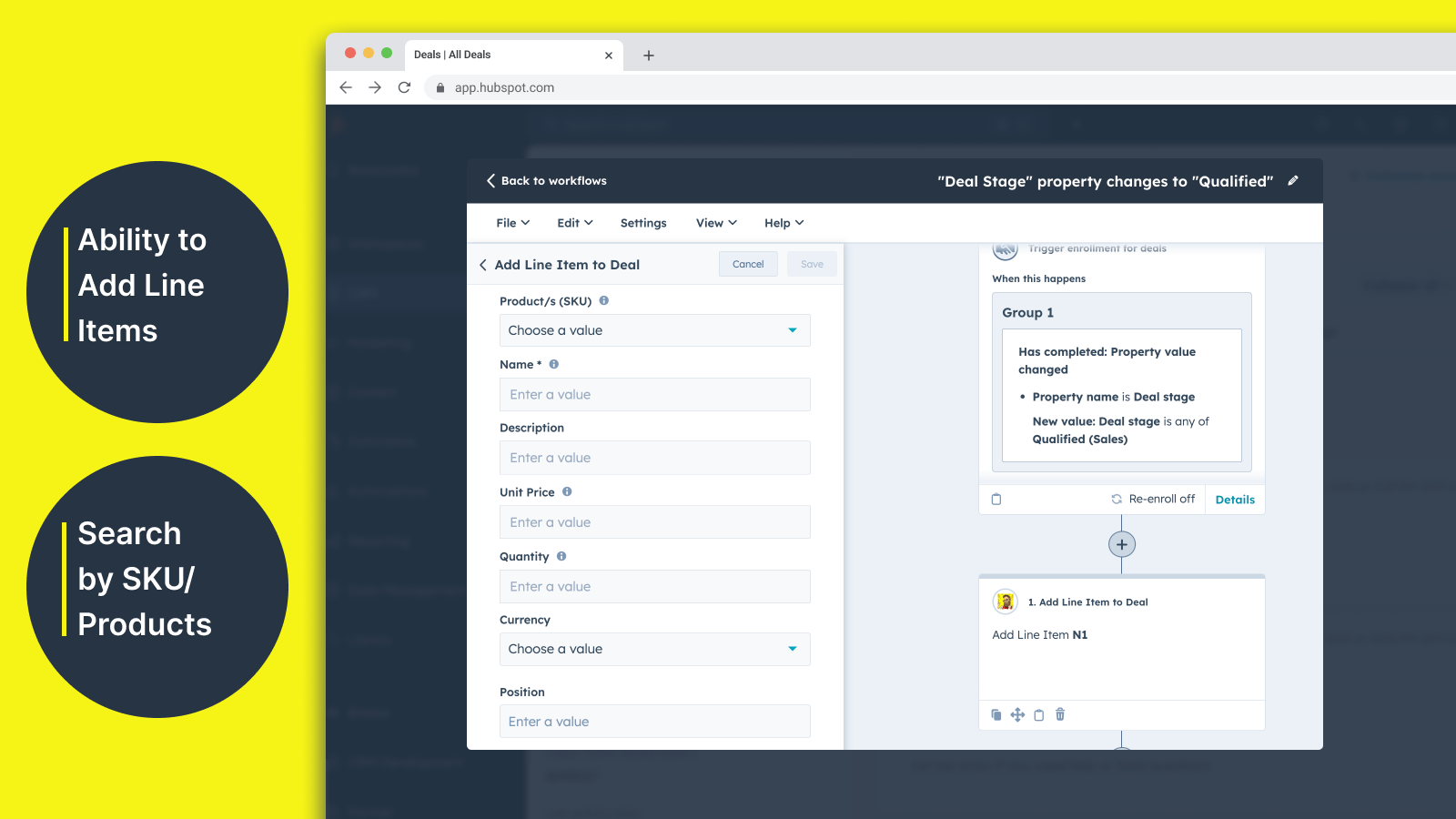Screen dimensions: 1456x819
Task: Click the Name input field
Action: coord(654,394)
